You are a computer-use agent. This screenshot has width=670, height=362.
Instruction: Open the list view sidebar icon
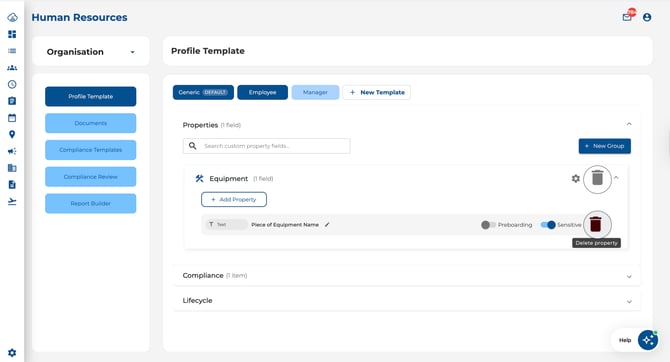coord(12,51)
